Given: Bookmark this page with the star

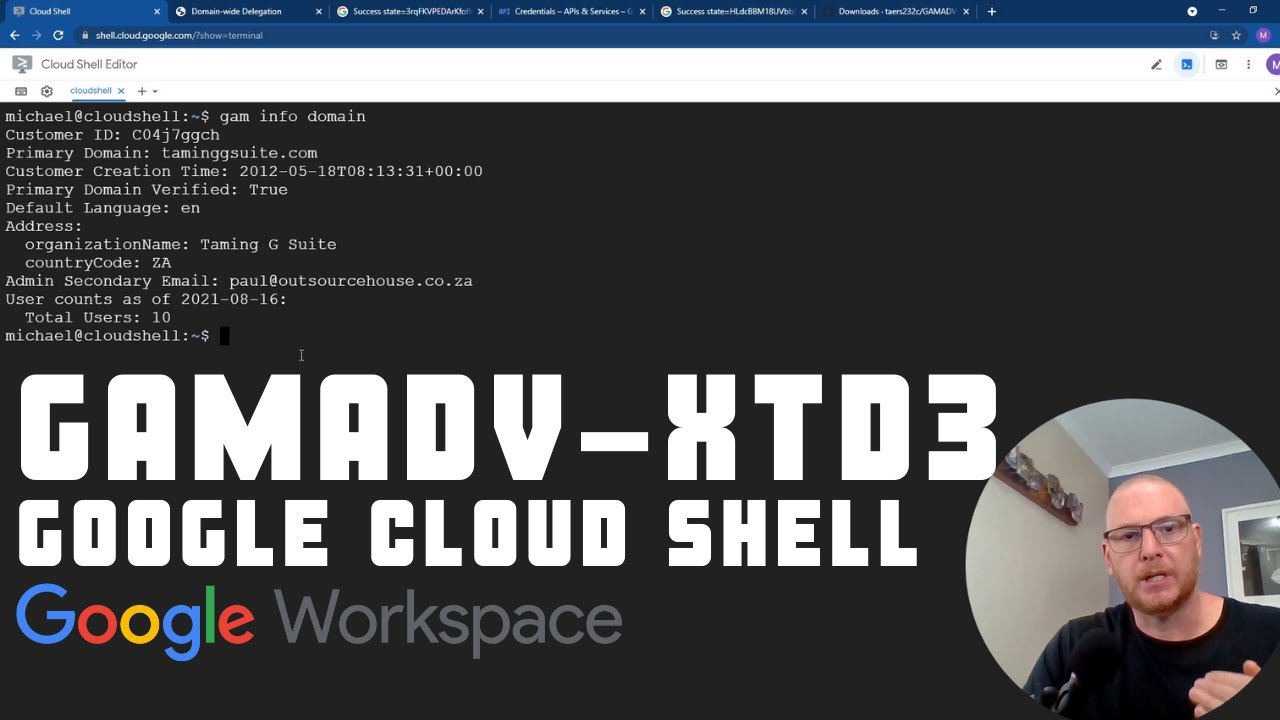Looking at the screenshot, I should pyautogui.click(x=1236, y=35).
